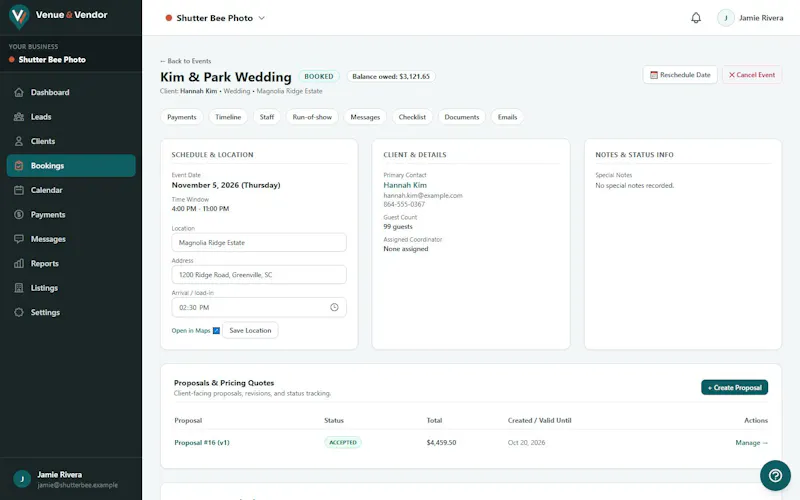This screenshot has width=800, height=500.
Task: Click the Address input field
Action: click(259, 274)
